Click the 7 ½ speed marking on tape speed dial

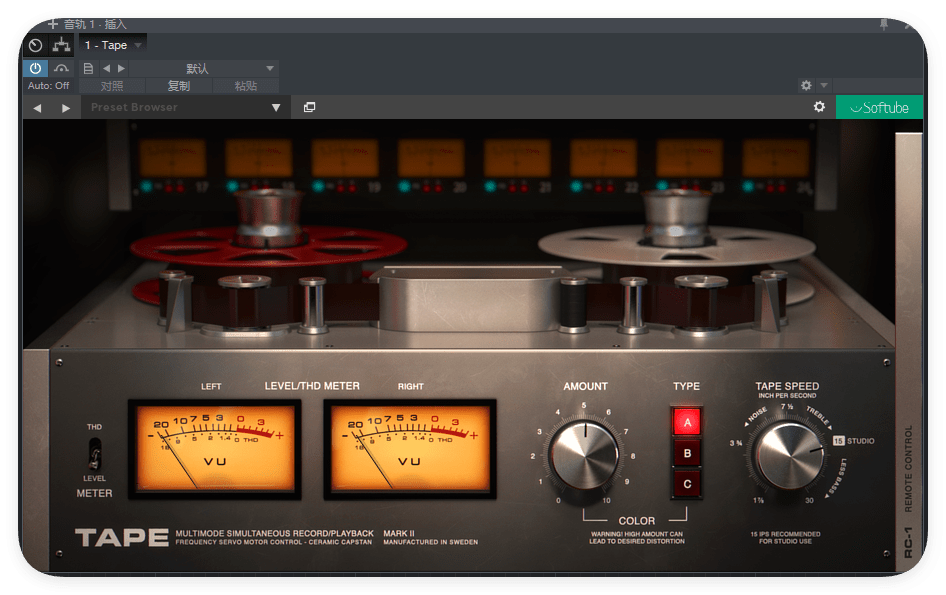click(x=787, y=407)
